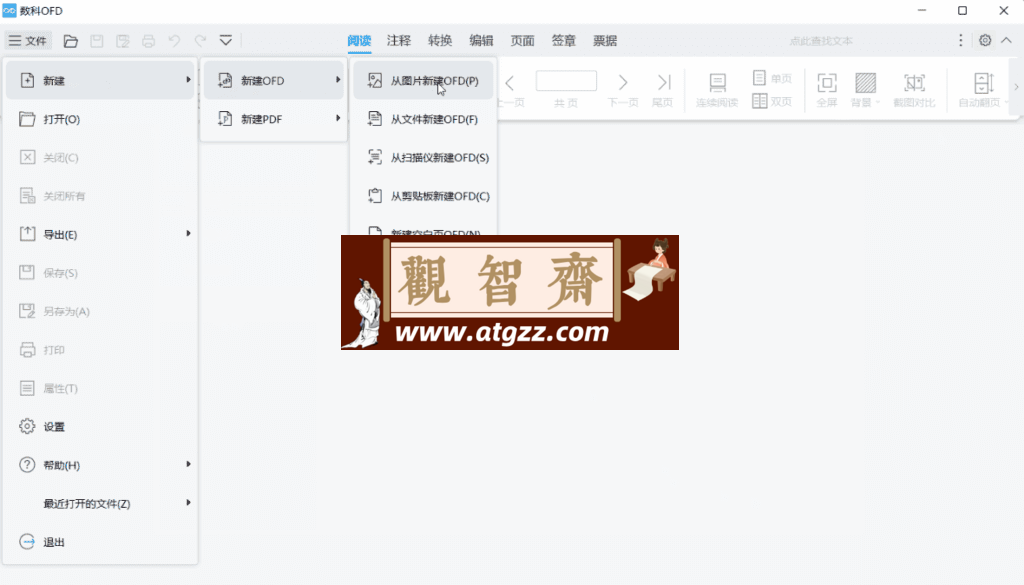Switch to the 阅读 tab
The image size is (1024, 585).
(359, 40)
